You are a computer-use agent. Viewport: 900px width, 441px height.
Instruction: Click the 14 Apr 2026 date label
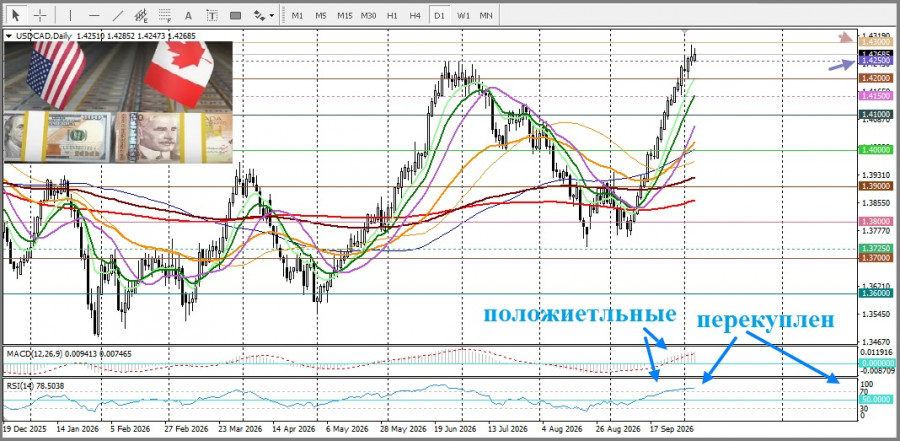pos(294,429)
